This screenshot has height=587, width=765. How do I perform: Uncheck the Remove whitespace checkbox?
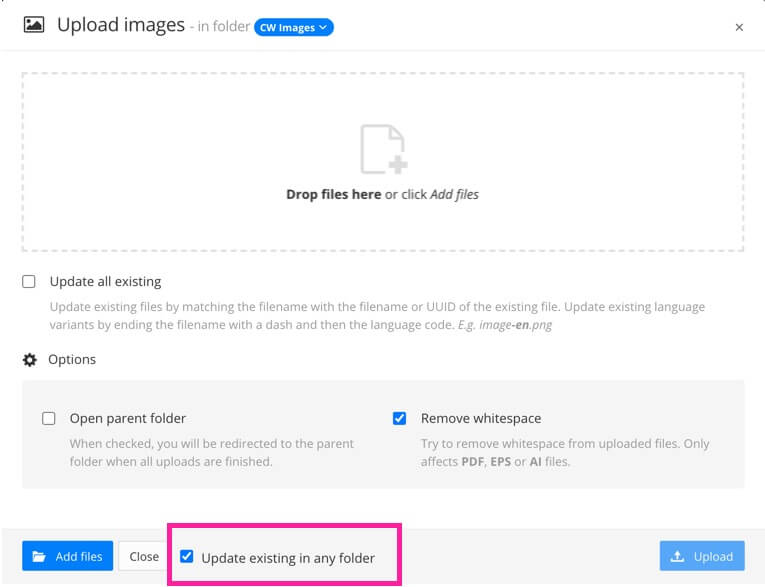coord(399,418)
